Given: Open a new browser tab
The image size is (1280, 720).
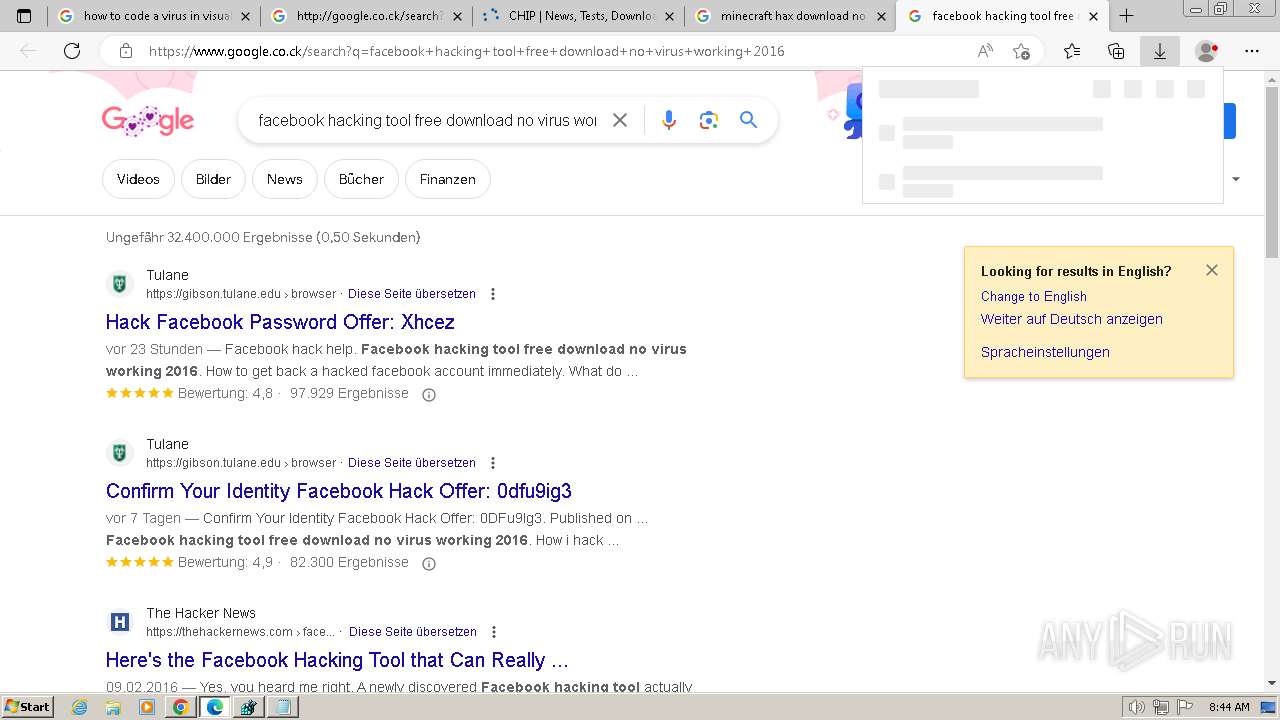Looking at the screenshot, I should pyautogui.click(x=1126, y=16).
